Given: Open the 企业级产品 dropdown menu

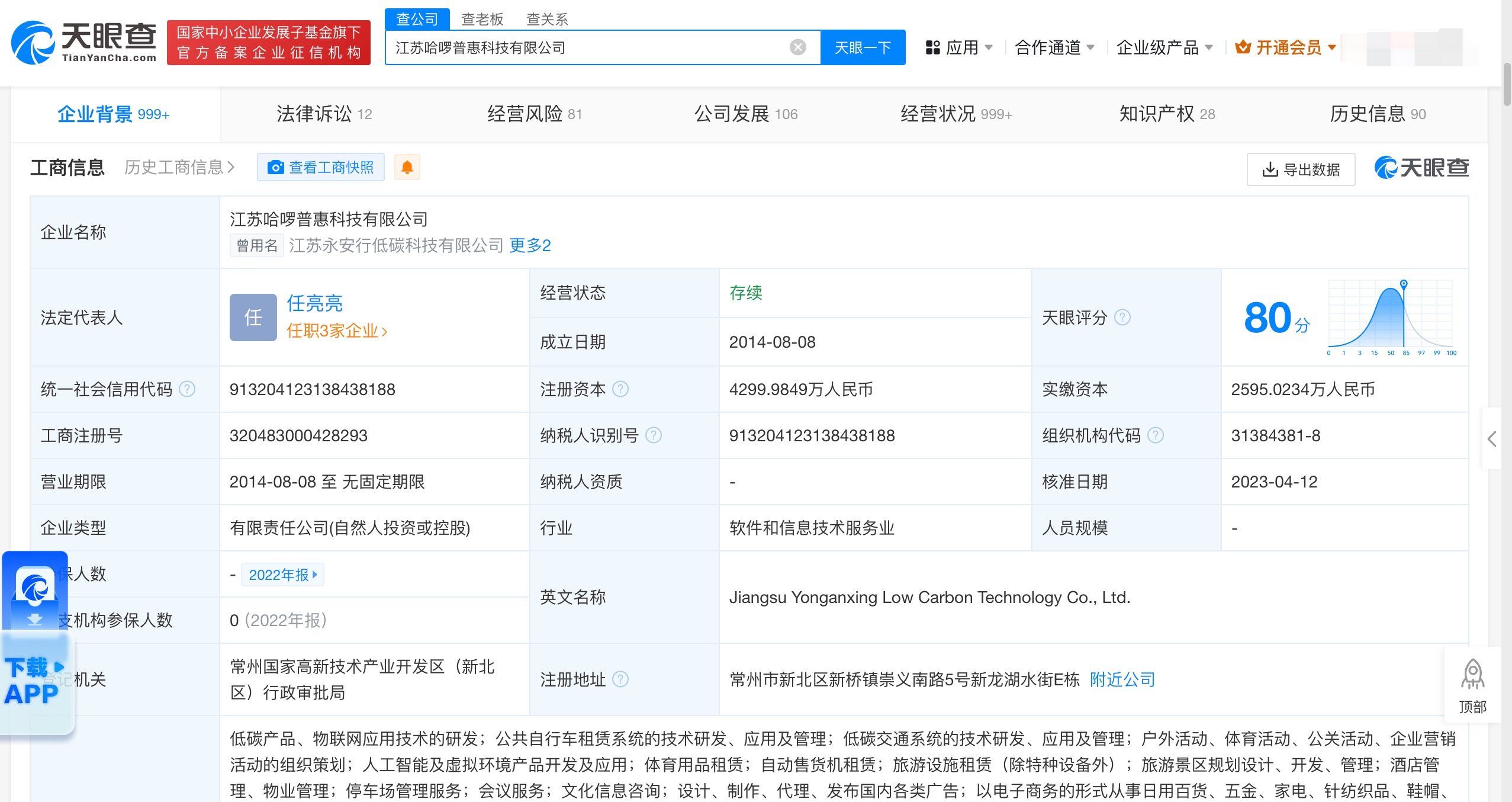Looking at the screenshot, I should pyautogui.click(x=1164, y=47).
